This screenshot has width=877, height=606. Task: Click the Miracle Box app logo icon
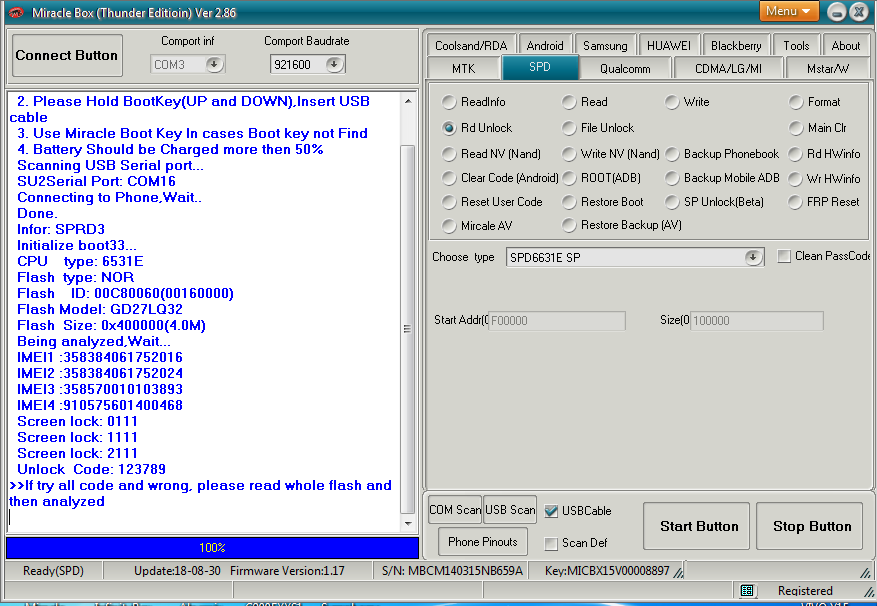pos(16,12)
